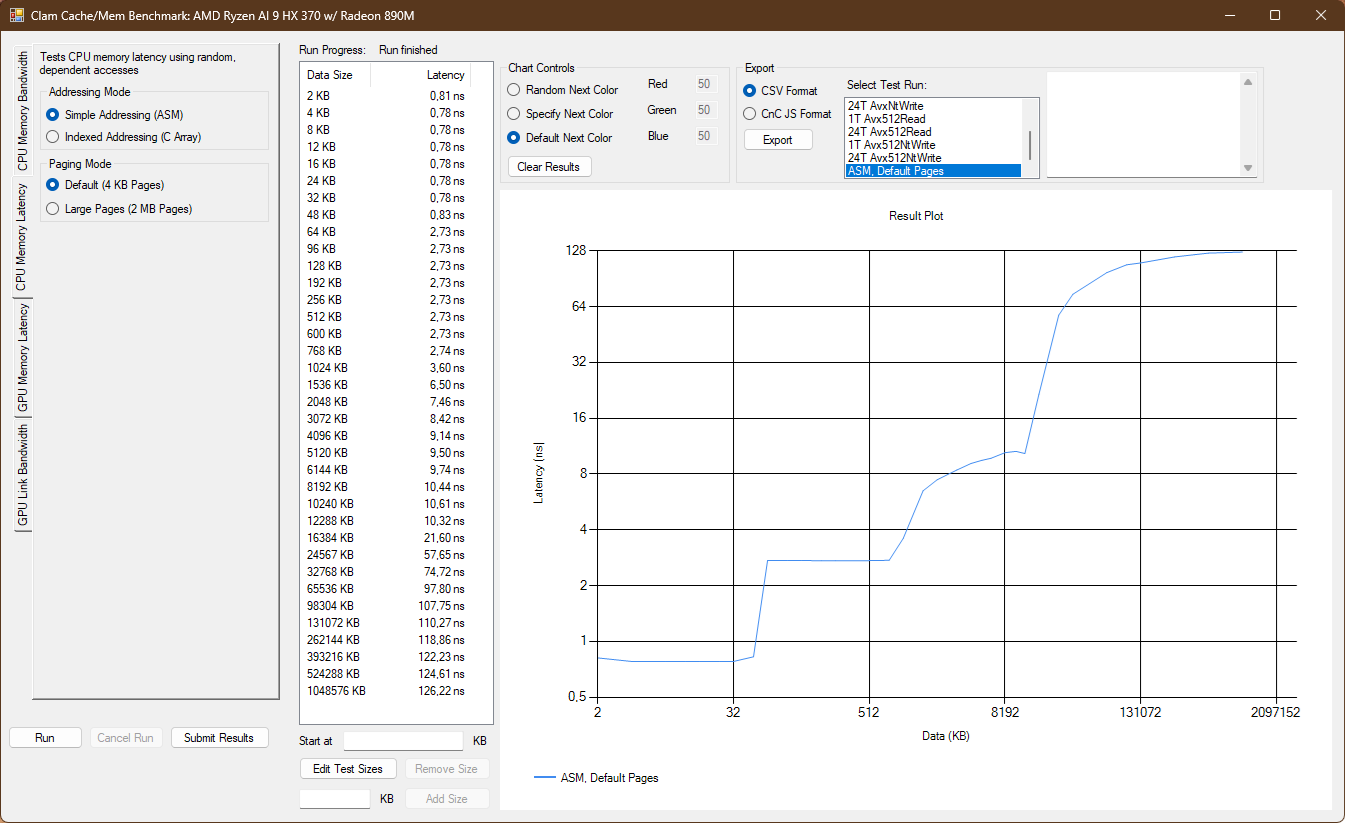Image resolution: width=1345 pixels, height=823 pixels.
Task: Switch export to CnC JS Format
Action: pyautogui.click(x=750, y=114)
